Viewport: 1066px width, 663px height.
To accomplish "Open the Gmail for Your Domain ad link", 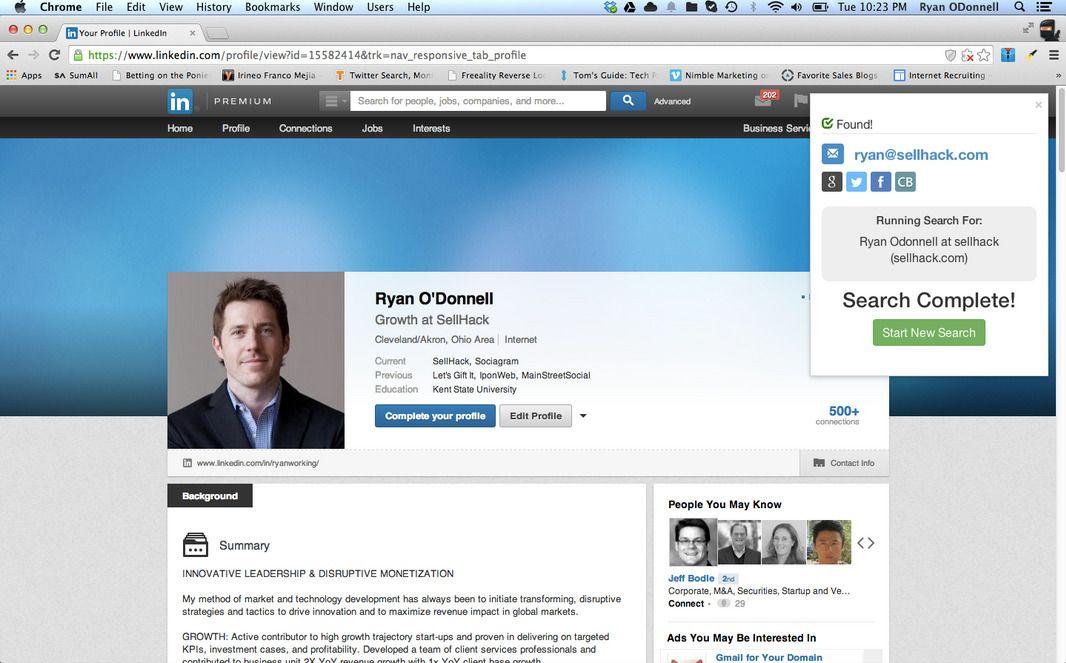I will pyautogui.click(x=769, y=658).
